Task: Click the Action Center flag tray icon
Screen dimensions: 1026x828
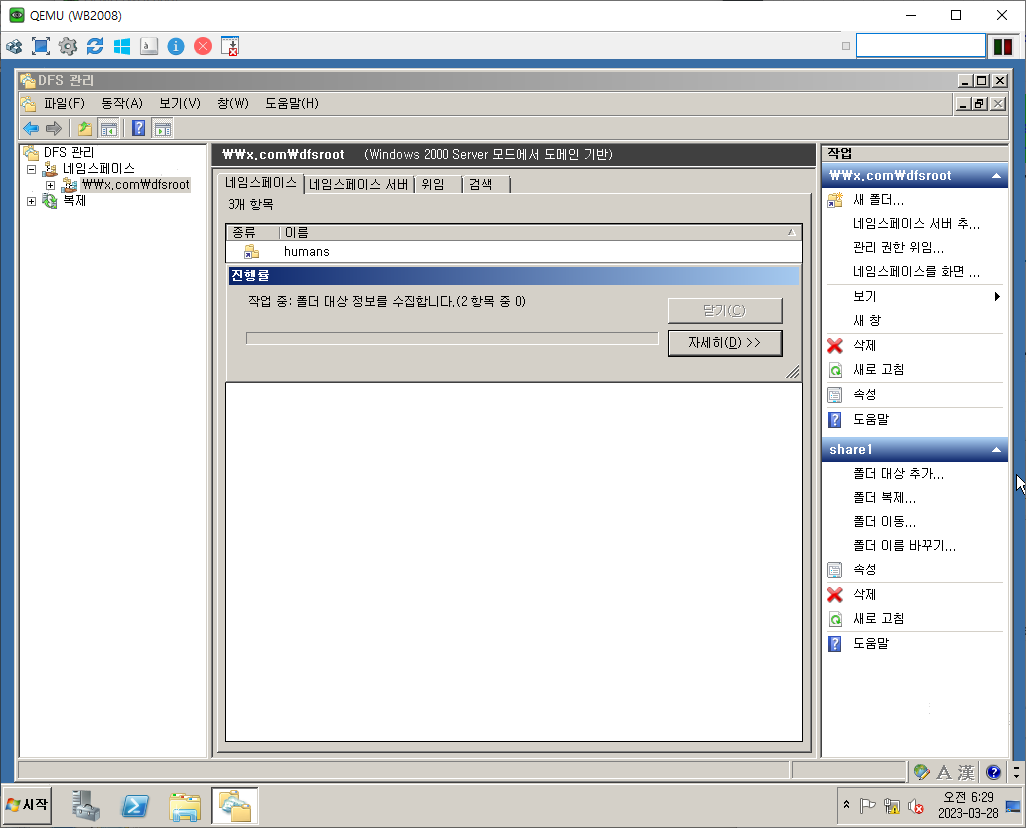Action: (867, 806)
